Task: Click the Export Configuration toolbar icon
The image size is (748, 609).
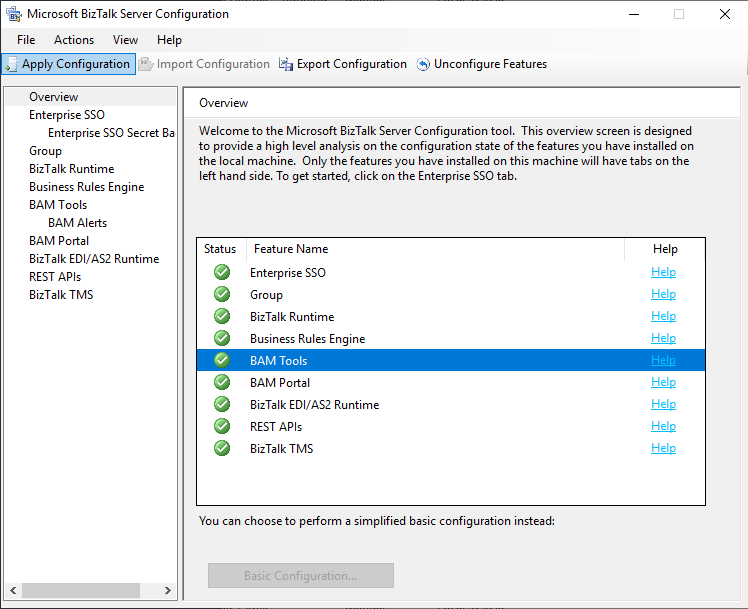Action: pos(286,64)
